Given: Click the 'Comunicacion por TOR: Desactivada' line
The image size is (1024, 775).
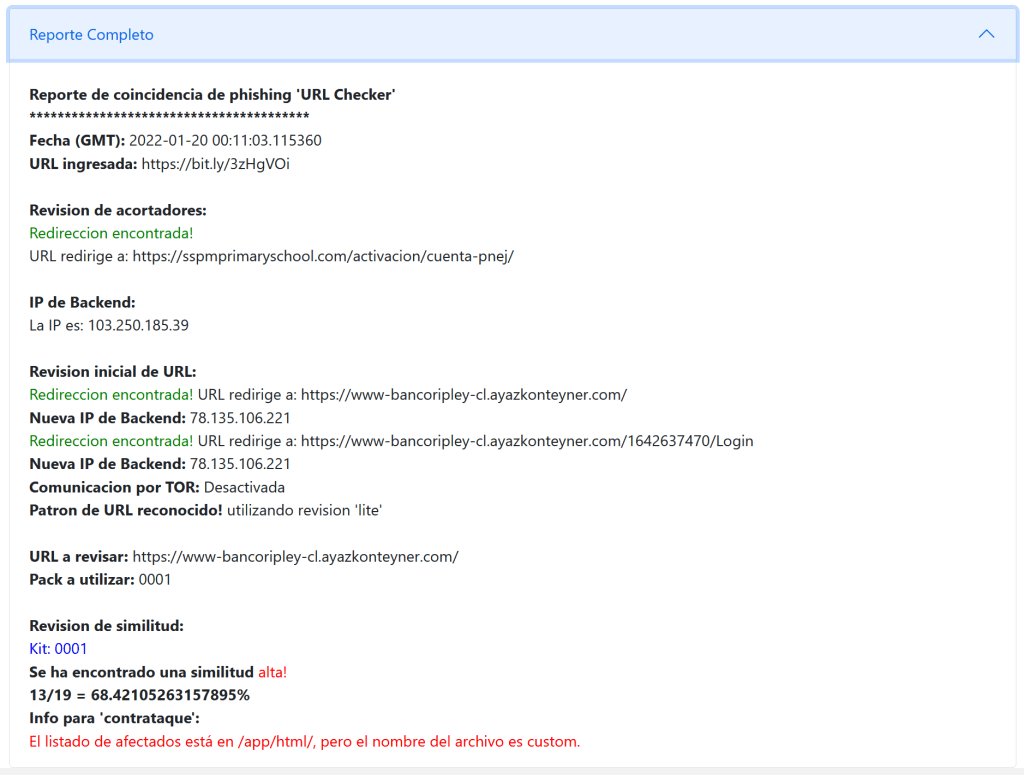Looking at the screenshot, I should tap(157, 487).
